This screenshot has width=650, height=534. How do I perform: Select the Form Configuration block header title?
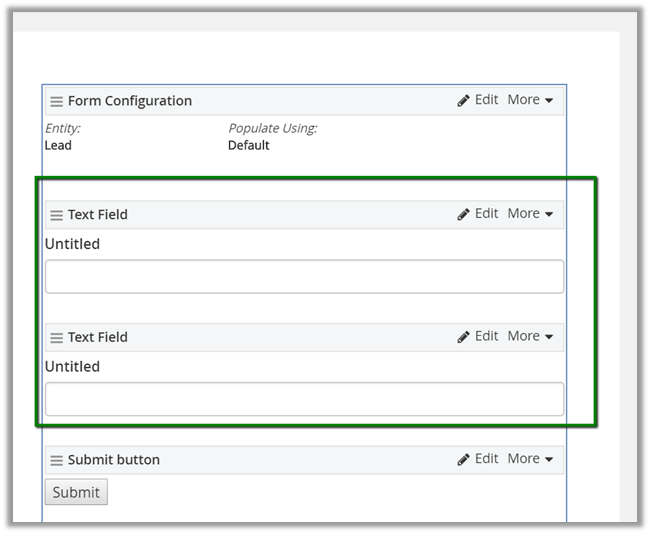(x=129, y=101)
